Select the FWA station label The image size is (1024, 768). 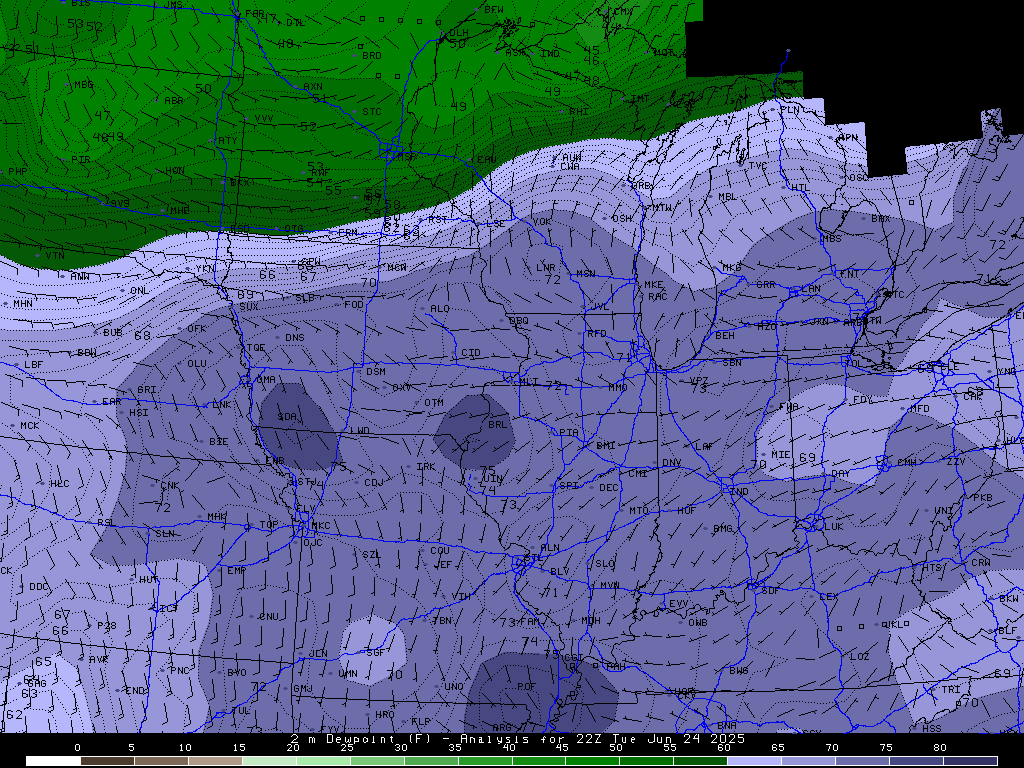tap(789, 407)
